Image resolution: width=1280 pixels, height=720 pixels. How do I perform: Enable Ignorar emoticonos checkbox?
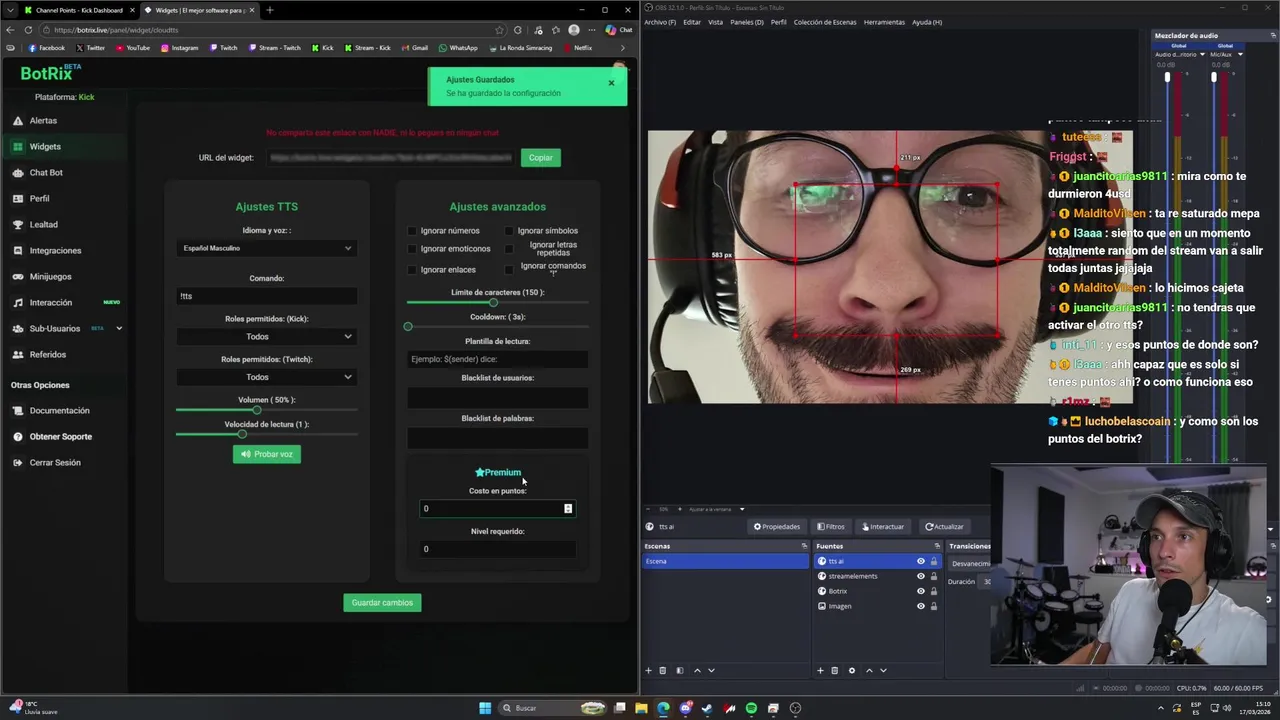(411, 249)
